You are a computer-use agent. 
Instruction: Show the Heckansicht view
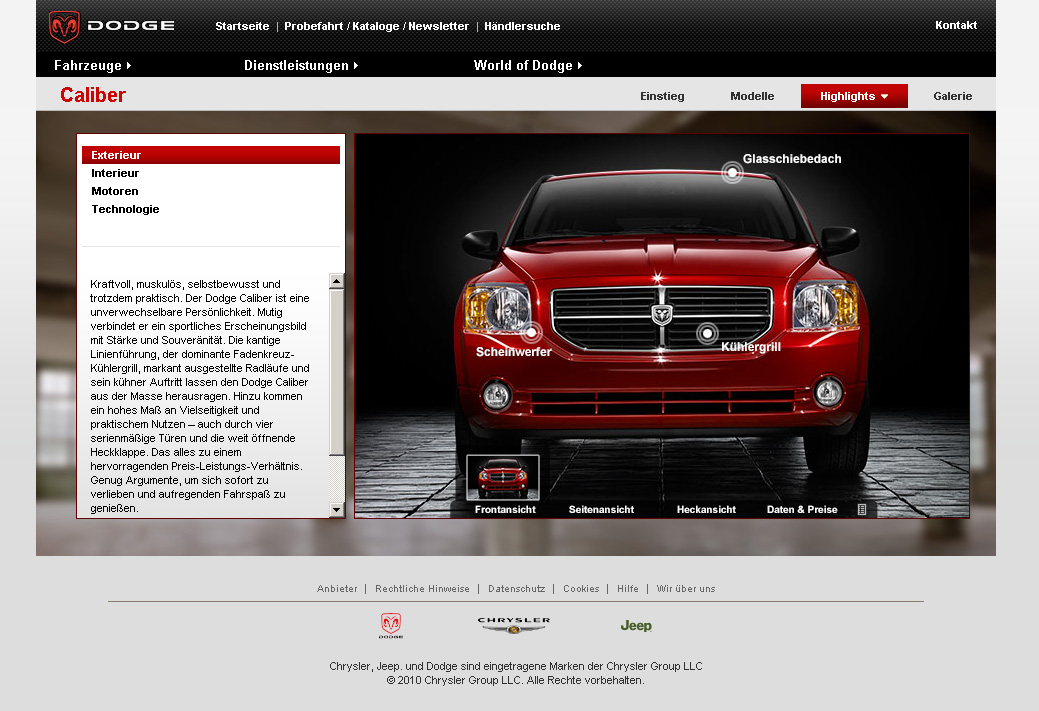pyautogui.click(x=706, y=509)
